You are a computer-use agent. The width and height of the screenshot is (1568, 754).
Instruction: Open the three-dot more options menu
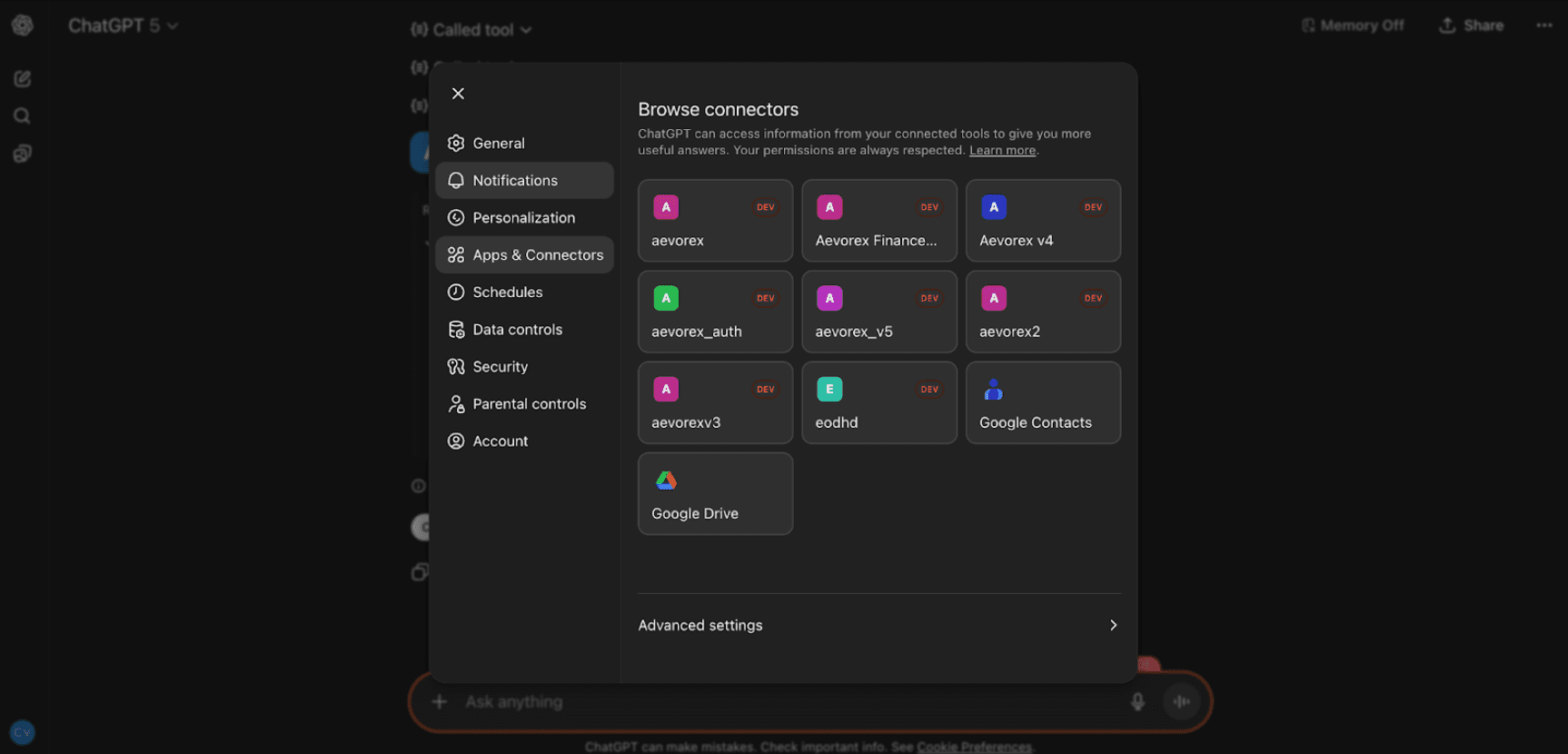pyautogui.click(x=1544, y=25)
